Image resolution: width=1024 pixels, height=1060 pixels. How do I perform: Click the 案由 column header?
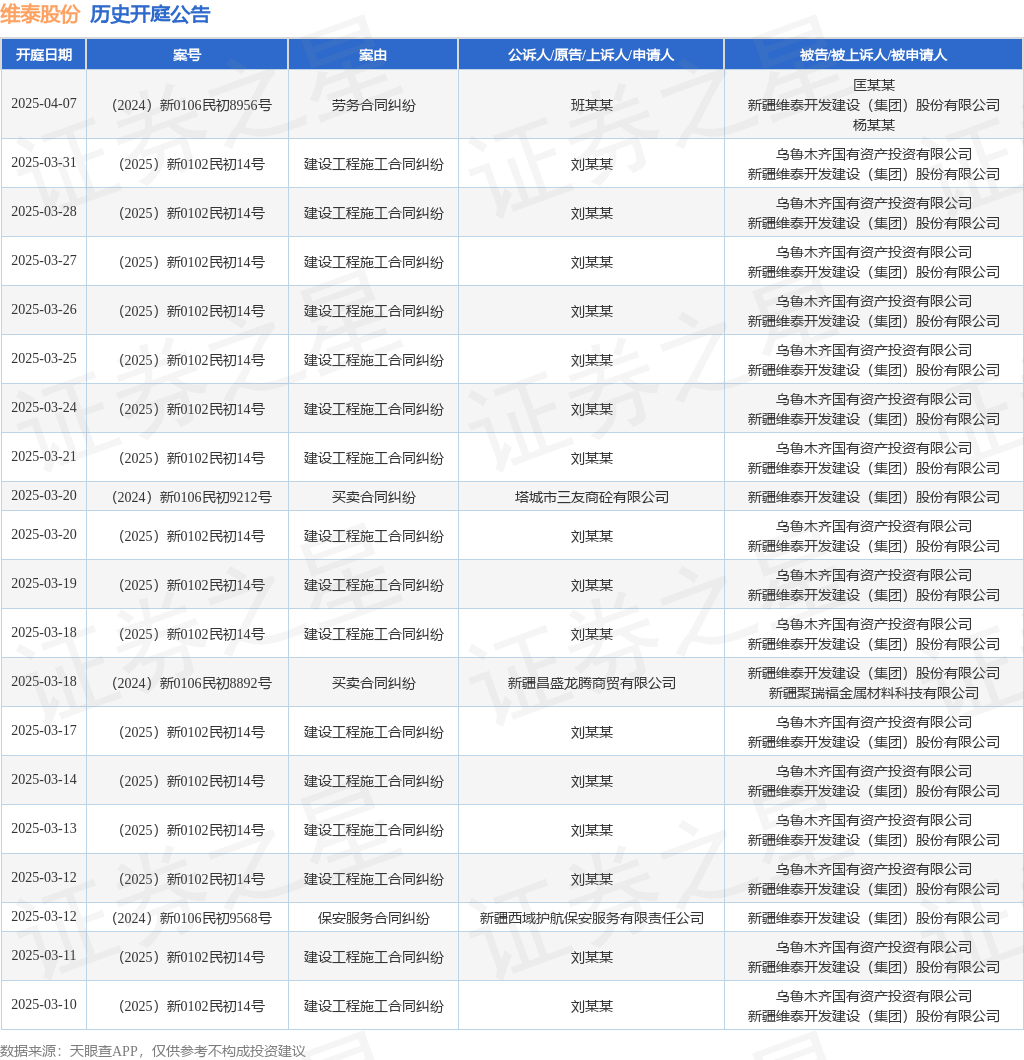[x=373, y=55]
